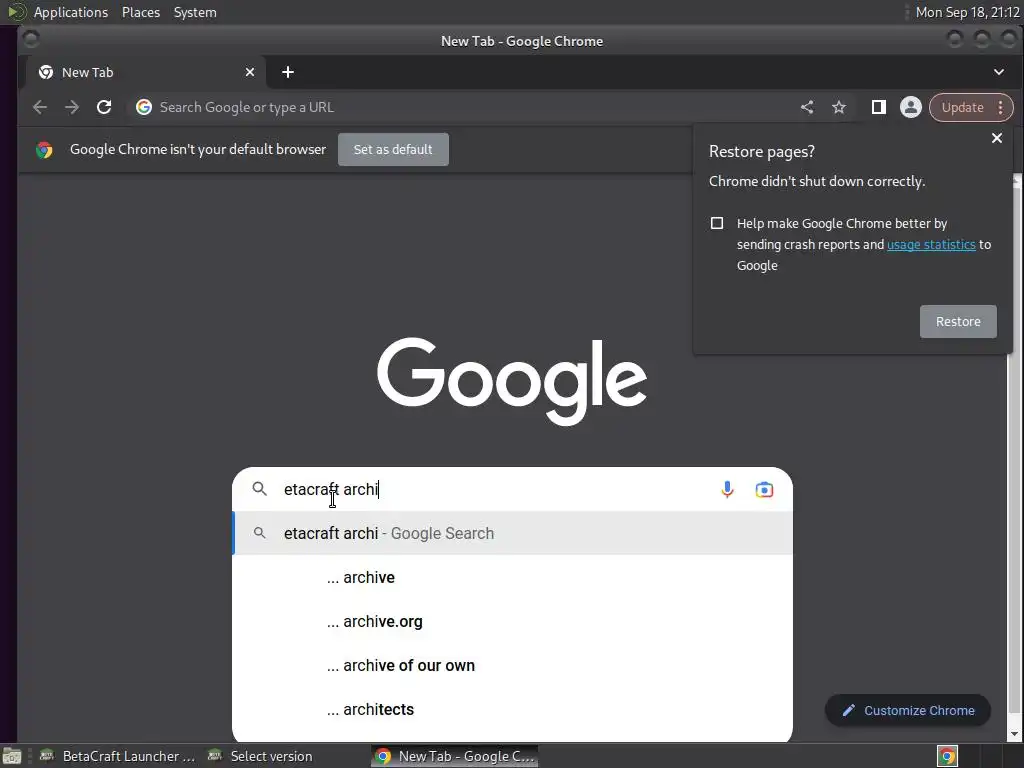This screenshot has width=1024, height=768.
Task: Open the applications menu logo icon
Action: pos(17,12)
